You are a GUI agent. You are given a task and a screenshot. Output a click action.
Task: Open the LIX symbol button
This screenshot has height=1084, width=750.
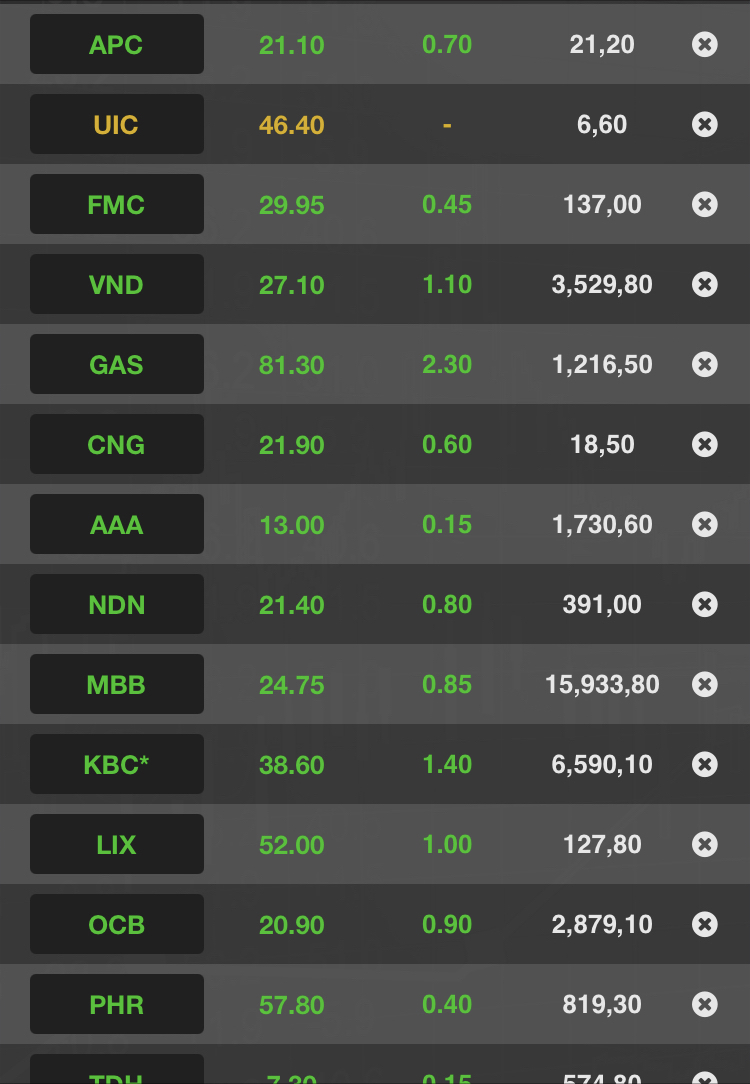coord(117,844)
